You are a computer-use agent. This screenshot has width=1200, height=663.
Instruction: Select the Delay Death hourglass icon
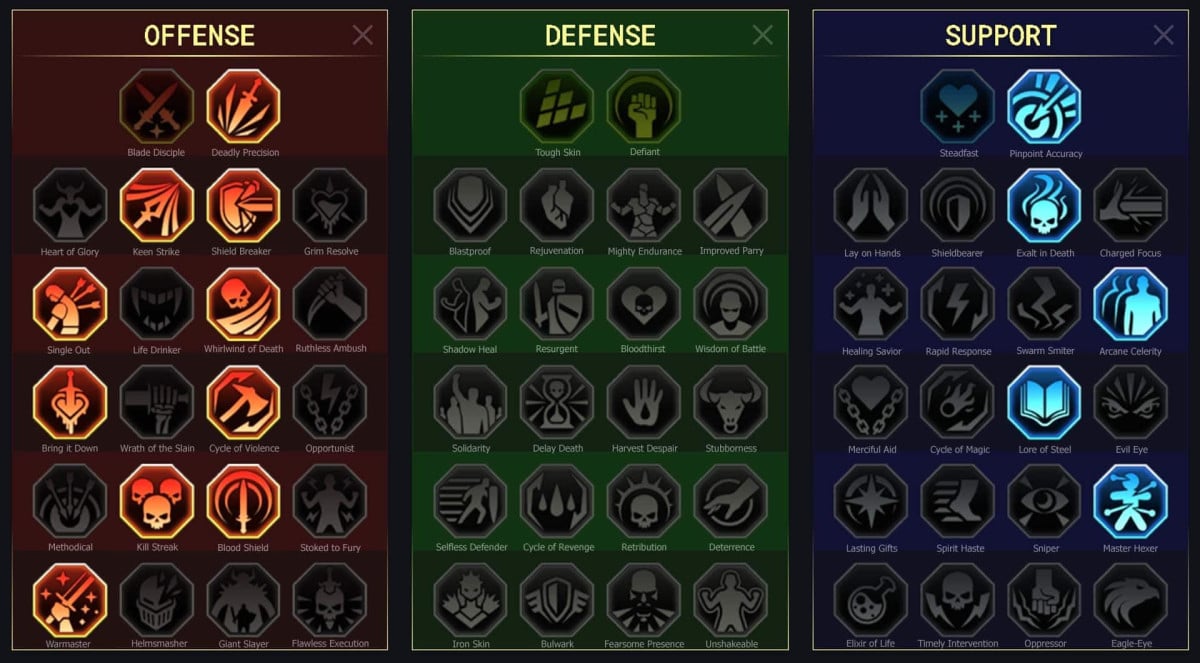coord(557,402)
